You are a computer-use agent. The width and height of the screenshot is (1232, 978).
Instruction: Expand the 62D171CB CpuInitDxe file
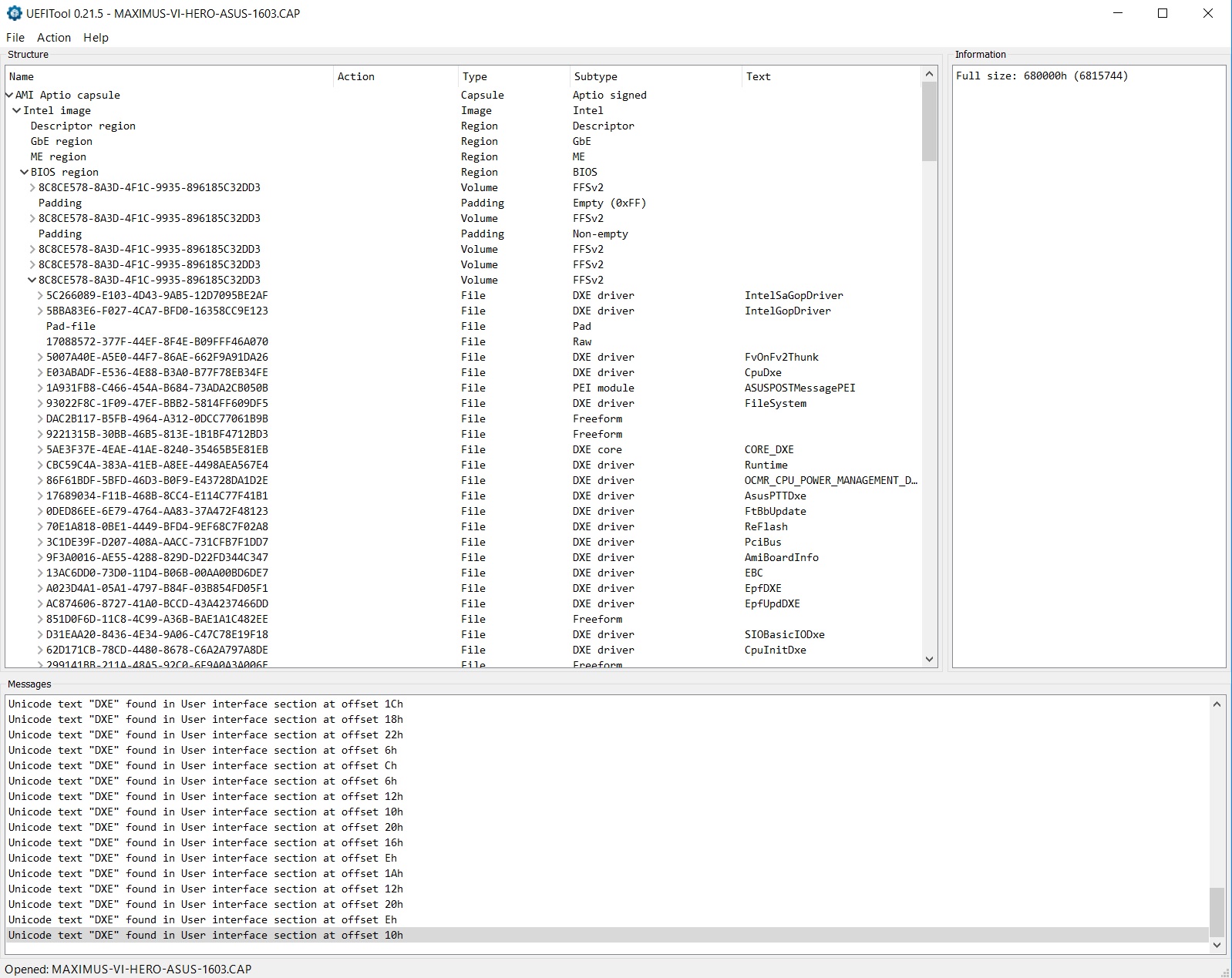[40, 650]
